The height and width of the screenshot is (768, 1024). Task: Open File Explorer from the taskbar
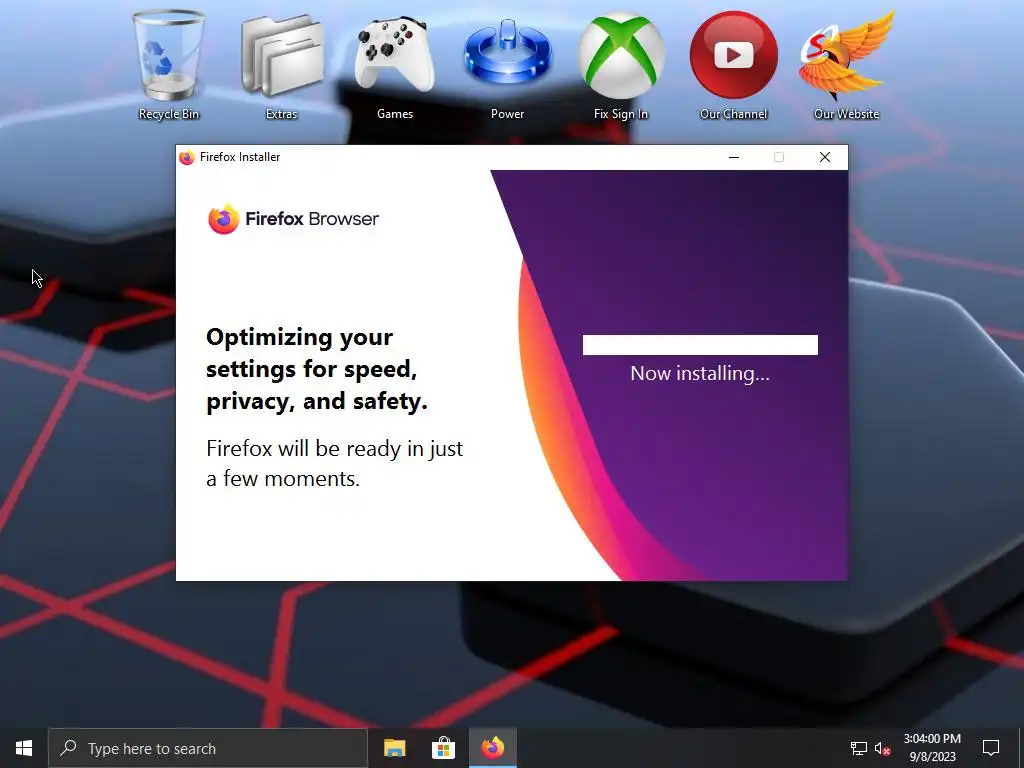[394, 748]
